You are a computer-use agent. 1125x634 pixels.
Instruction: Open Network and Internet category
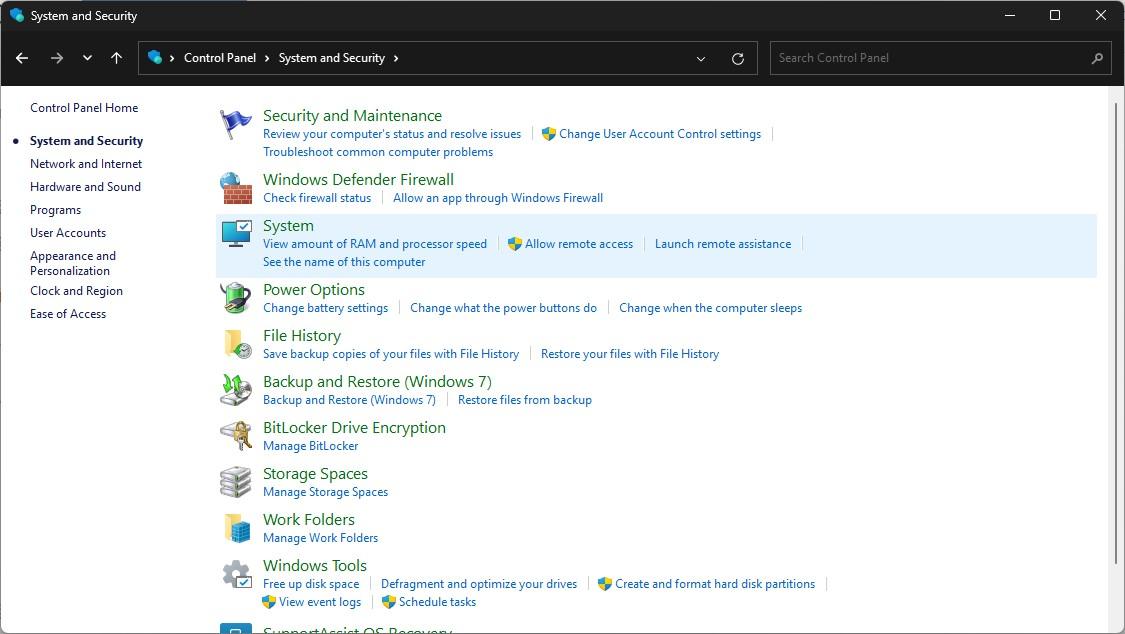pos(86,164)
